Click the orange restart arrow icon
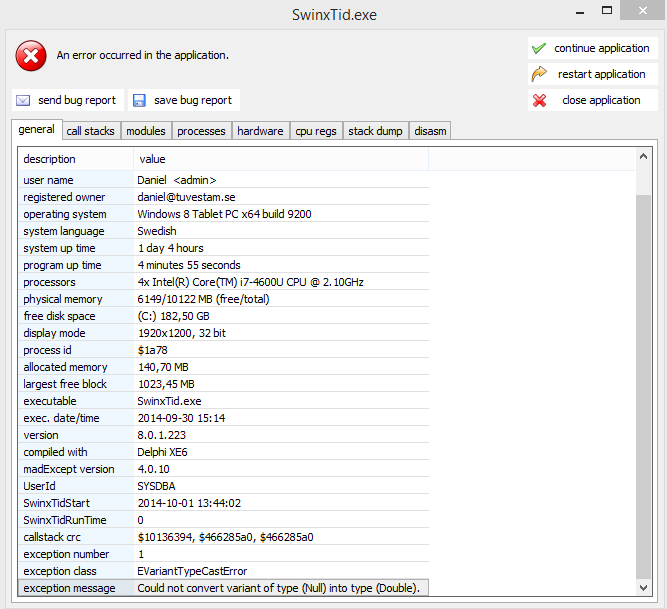Screen dimensions: 667x609 click(x=539, y=74)
